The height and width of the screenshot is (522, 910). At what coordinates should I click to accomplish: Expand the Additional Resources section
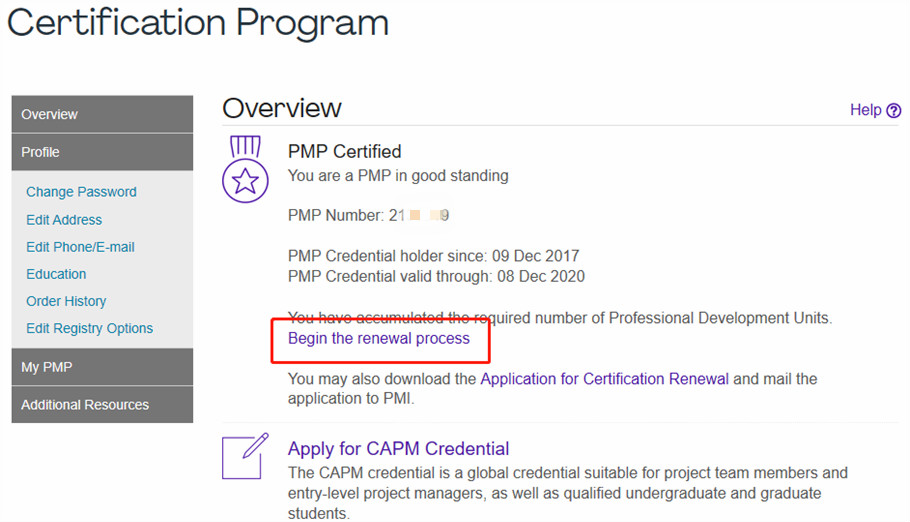(102, 405)
